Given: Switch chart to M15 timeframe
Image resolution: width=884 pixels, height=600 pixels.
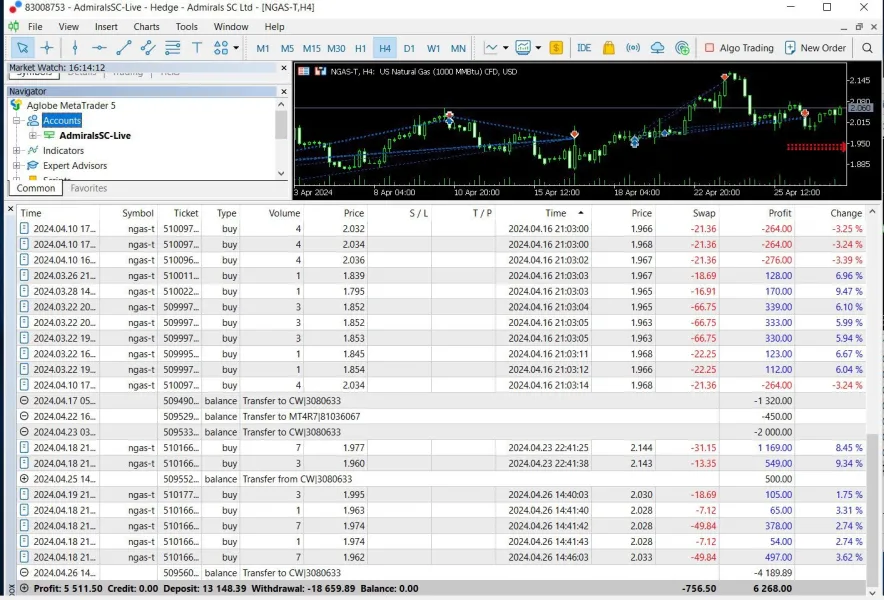Looking at the screenshot, I should point(311,48).
